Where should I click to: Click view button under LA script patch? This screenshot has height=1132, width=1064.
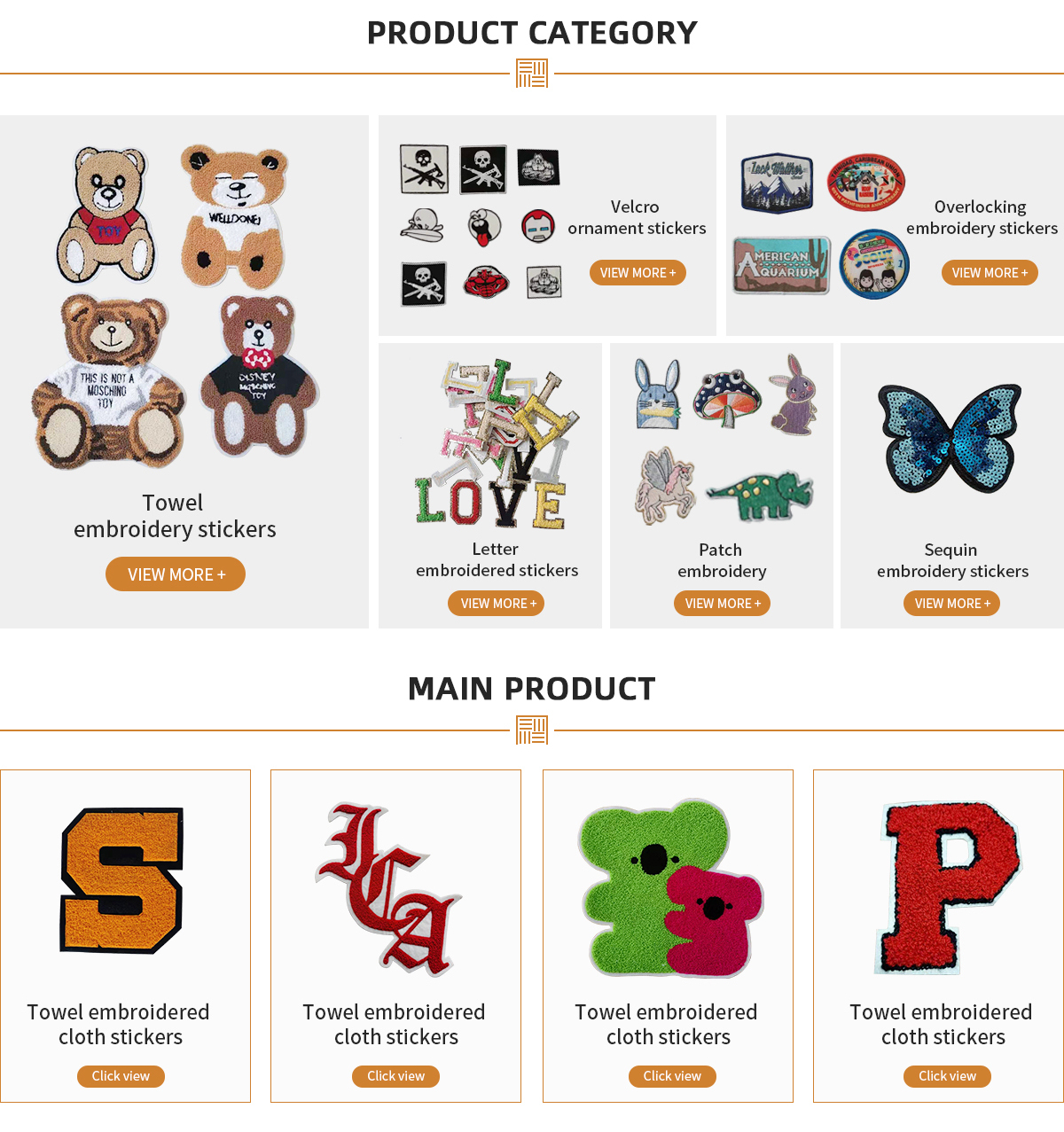coord(396,1076)
